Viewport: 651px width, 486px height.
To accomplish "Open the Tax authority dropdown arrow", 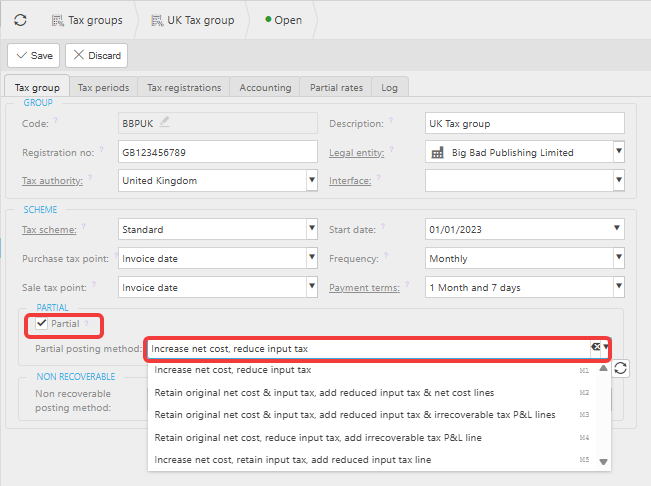I will tap(312, 180).
